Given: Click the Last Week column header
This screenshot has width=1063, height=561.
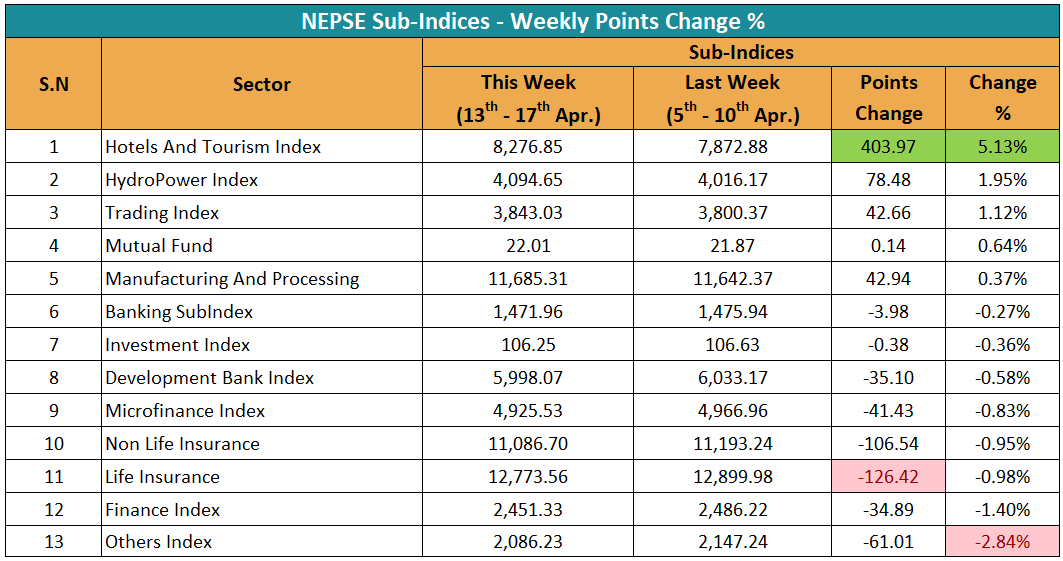Looking at the screenshot, I should (732, 98).
